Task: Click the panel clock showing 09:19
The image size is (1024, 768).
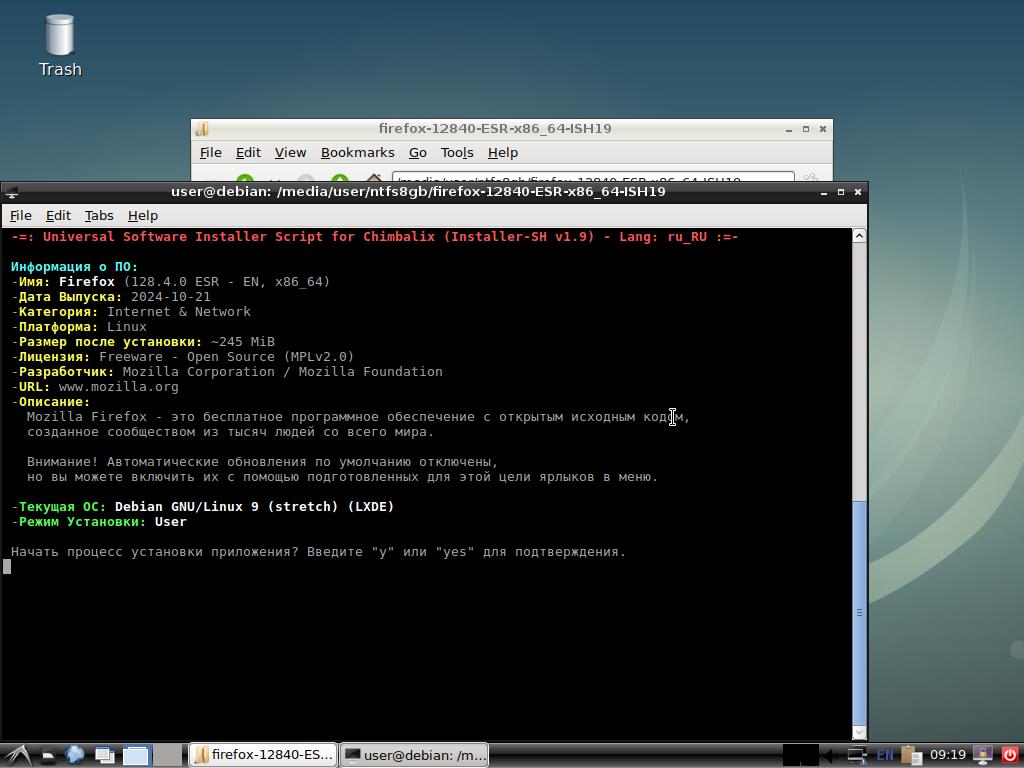Action: 948,755
